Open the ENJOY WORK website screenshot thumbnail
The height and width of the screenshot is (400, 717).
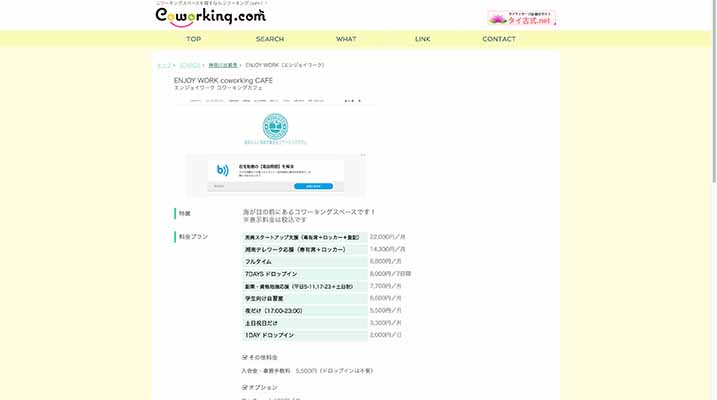275,147
